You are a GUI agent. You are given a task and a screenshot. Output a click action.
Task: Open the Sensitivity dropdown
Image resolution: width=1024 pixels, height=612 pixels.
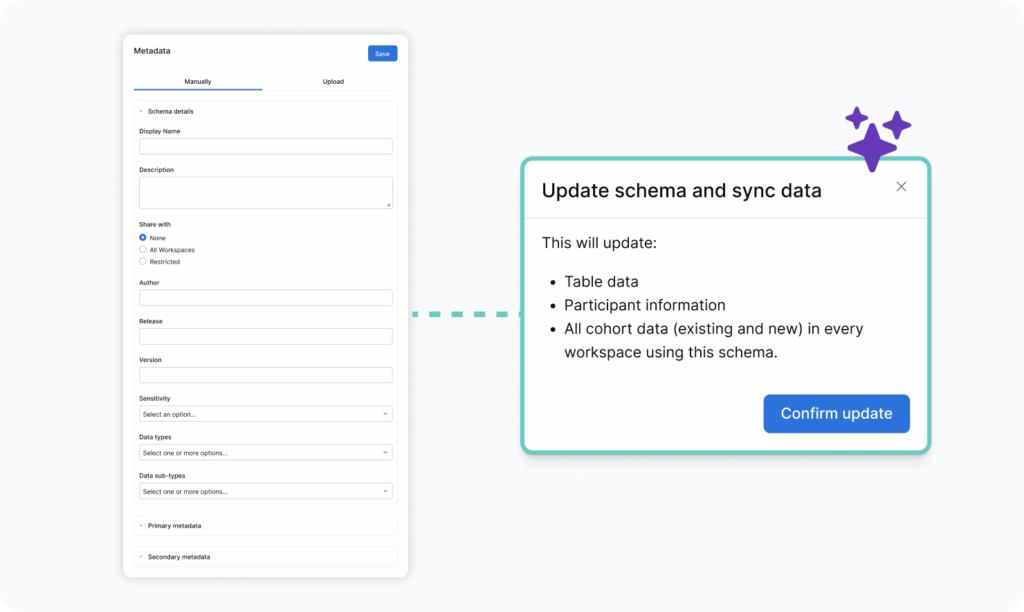[x=266, y=414]
